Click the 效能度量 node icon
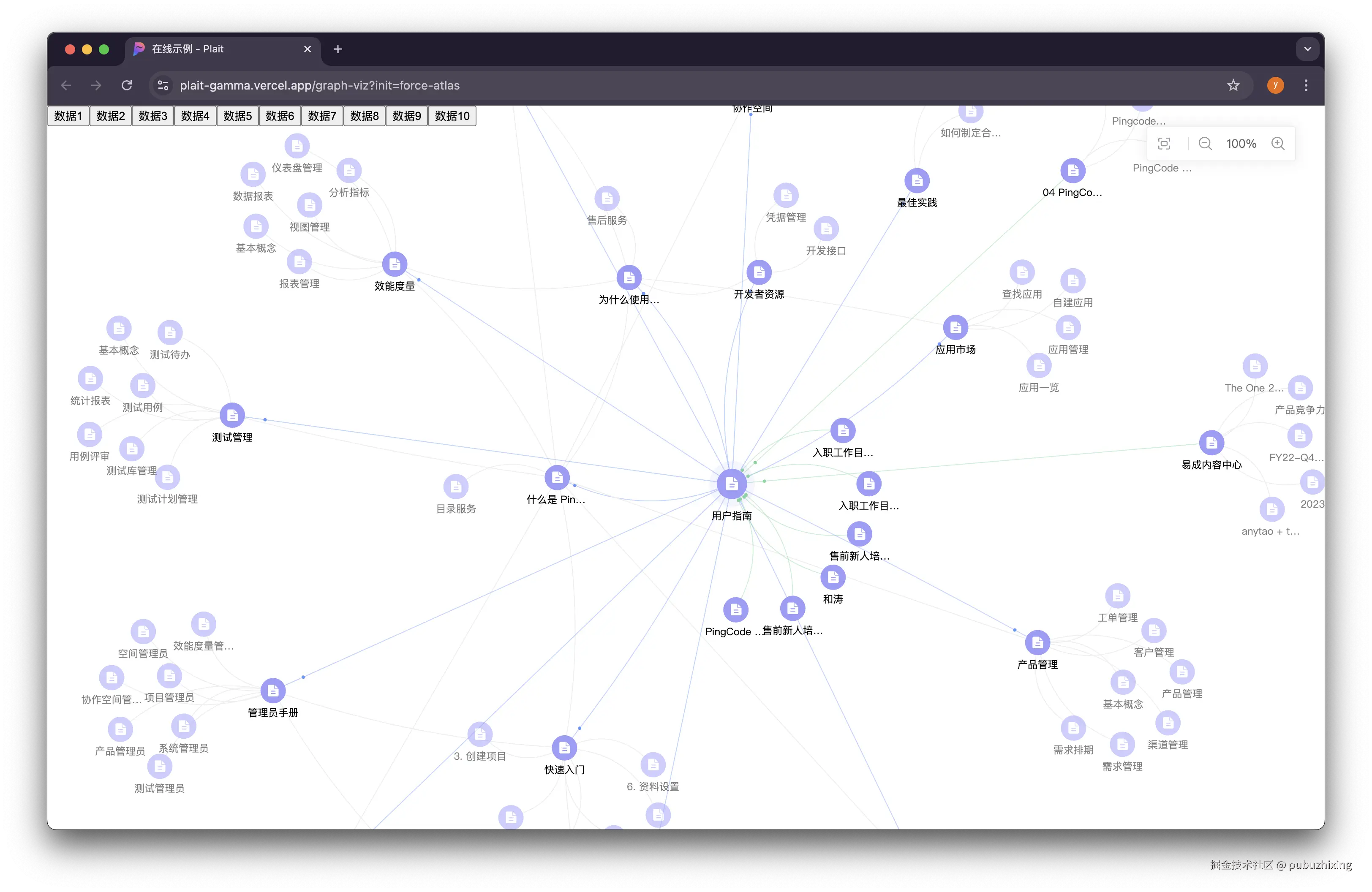Image resolution: width=1372 pixels, height=892 pixels. tap(395, 264)
